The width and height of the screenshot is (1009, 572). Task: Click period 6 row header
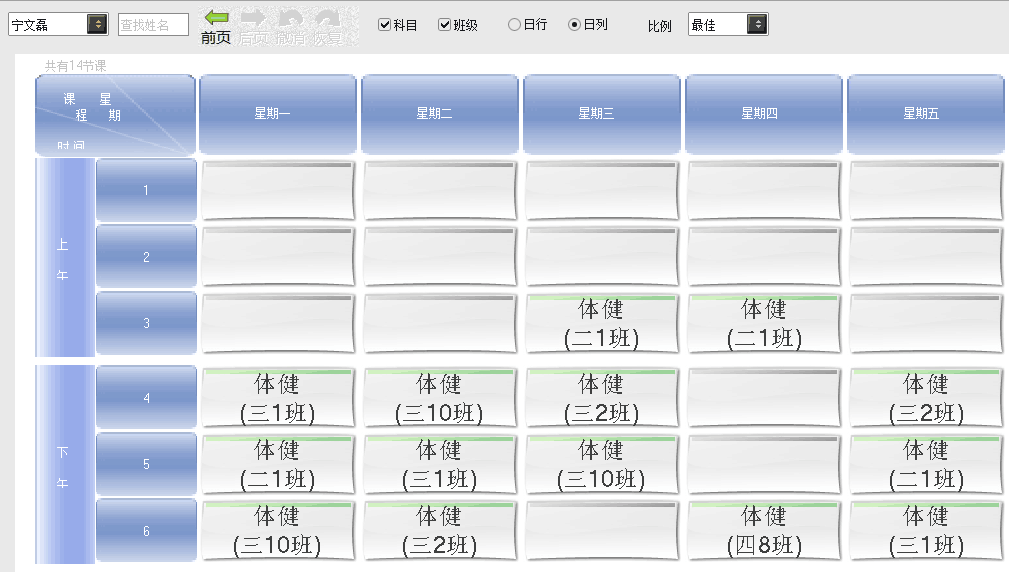(147, 531)
